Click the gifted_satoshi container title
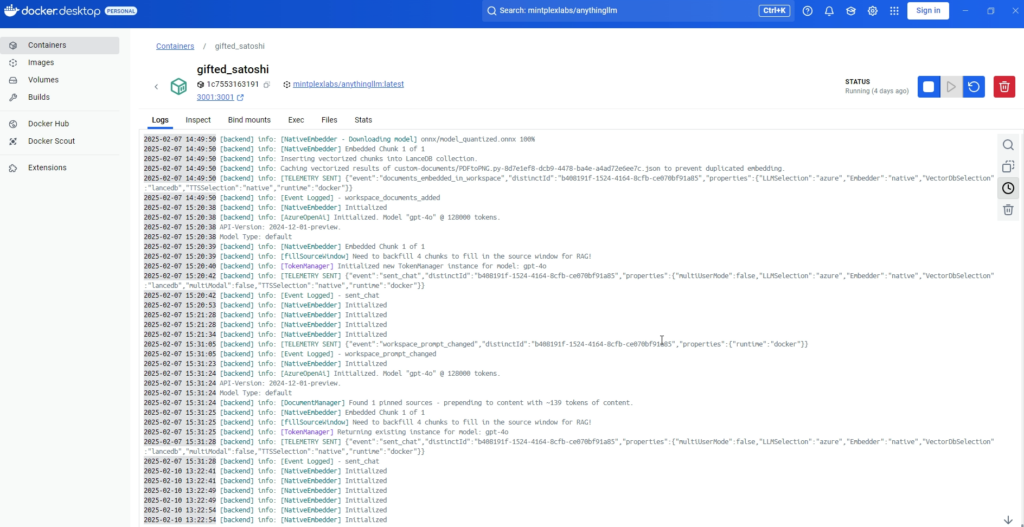Screen dimensions: 1024x527 tap(232, 69)
